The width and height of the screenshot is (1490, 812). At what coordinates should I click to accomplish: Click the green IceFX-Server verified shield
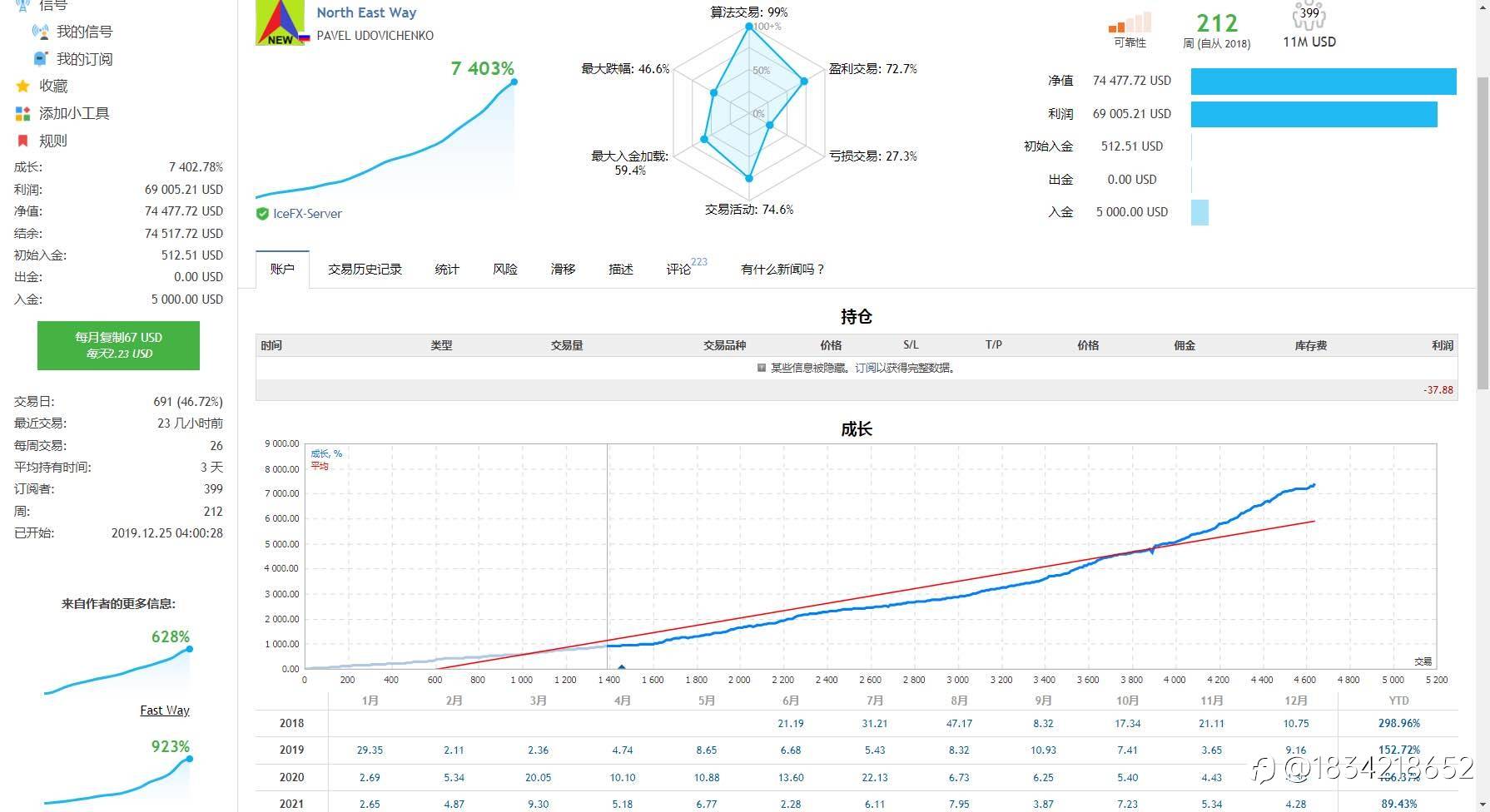coord(262,213)
